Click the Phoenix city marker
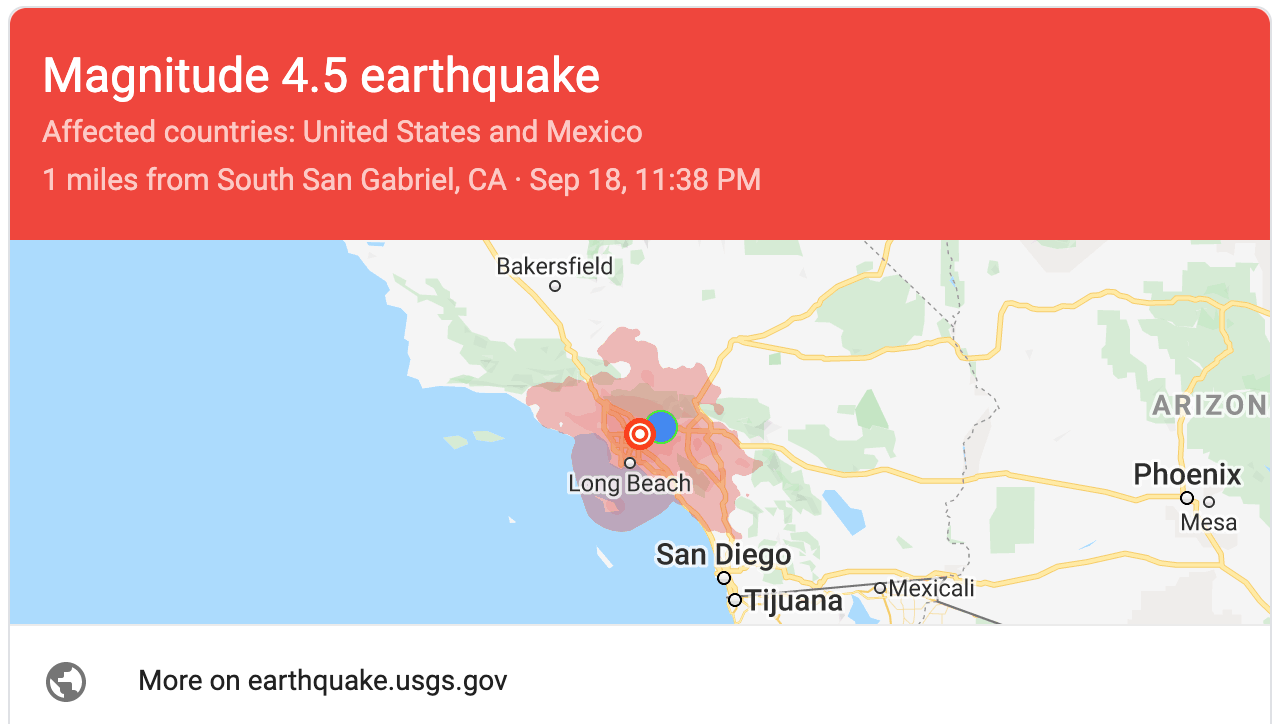Viewport: 1282px width, 724px height. point(1187,498)
